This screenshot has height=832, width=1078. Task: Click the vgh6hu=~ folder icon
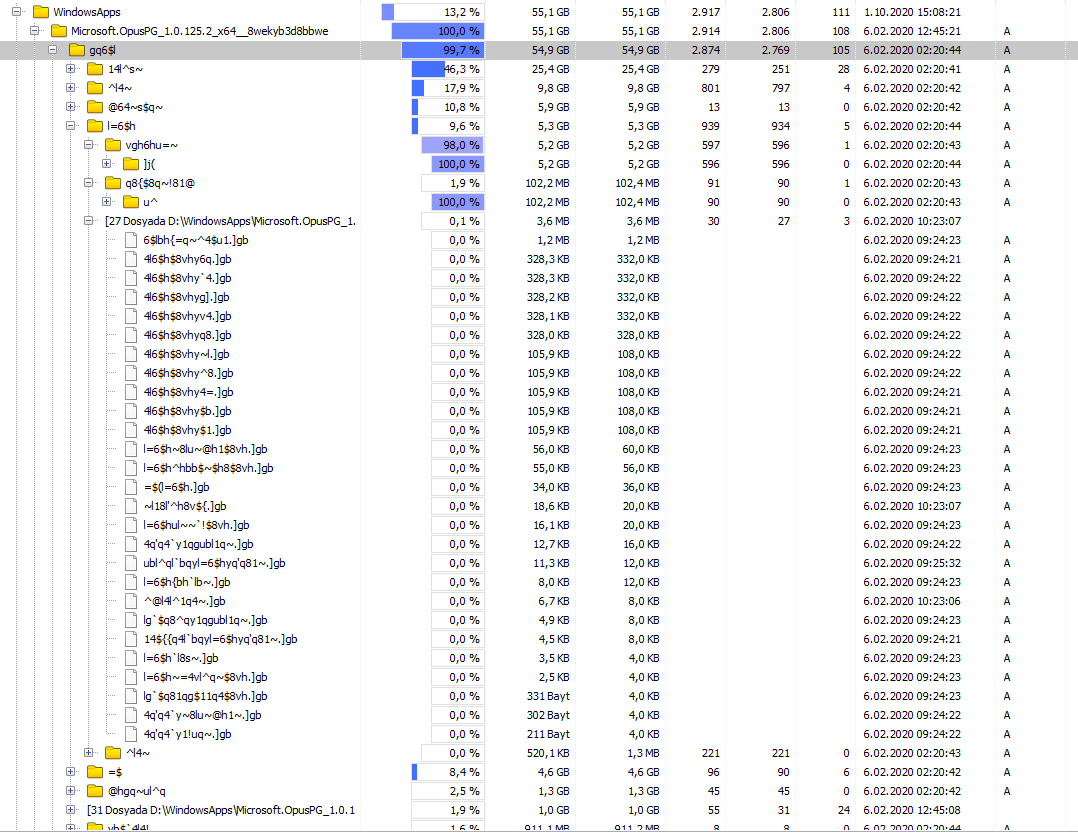pos(113,145)
